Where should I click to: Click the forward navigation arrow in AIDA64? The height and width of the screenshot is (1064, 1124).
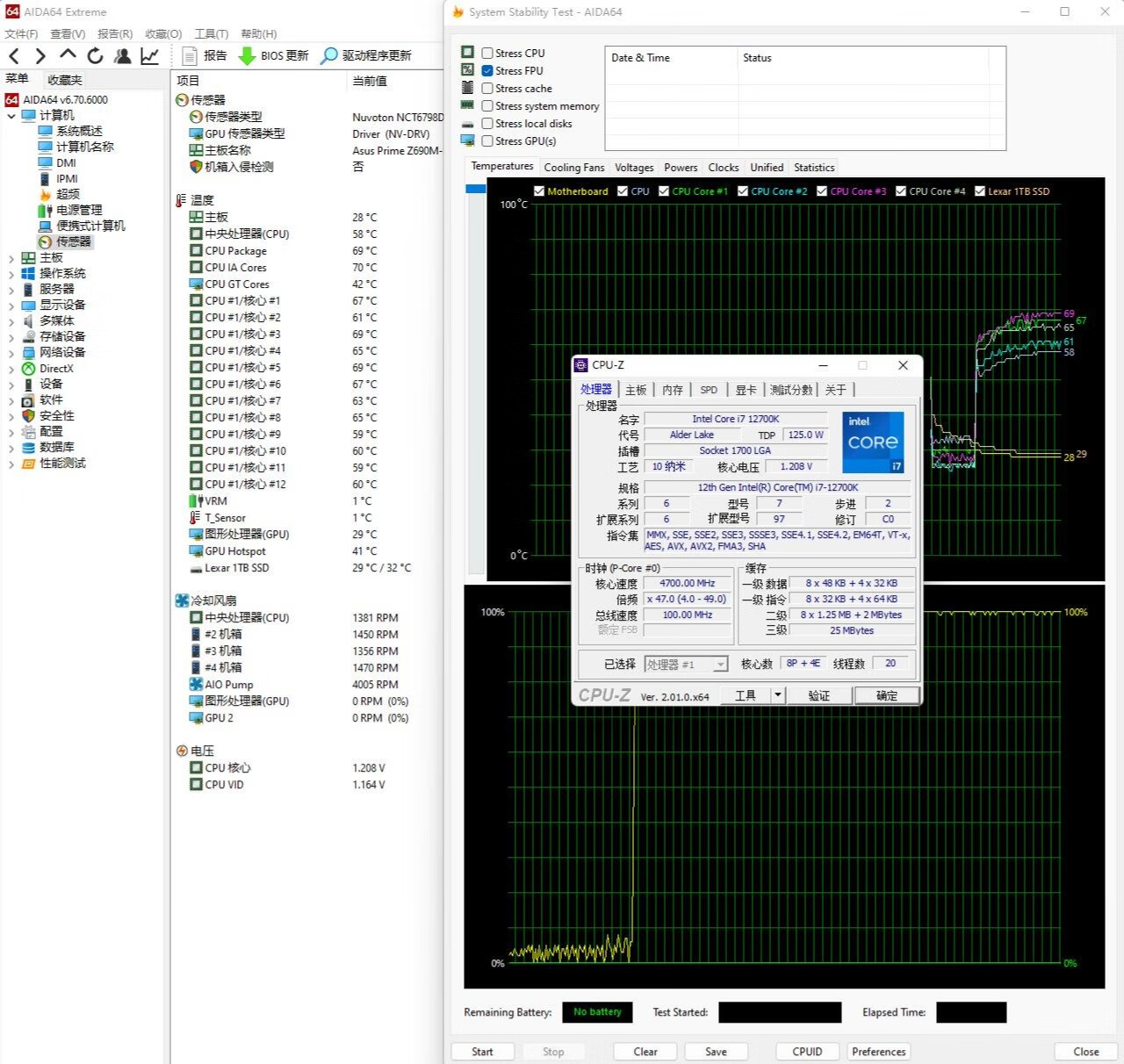(x=40, y=55)
